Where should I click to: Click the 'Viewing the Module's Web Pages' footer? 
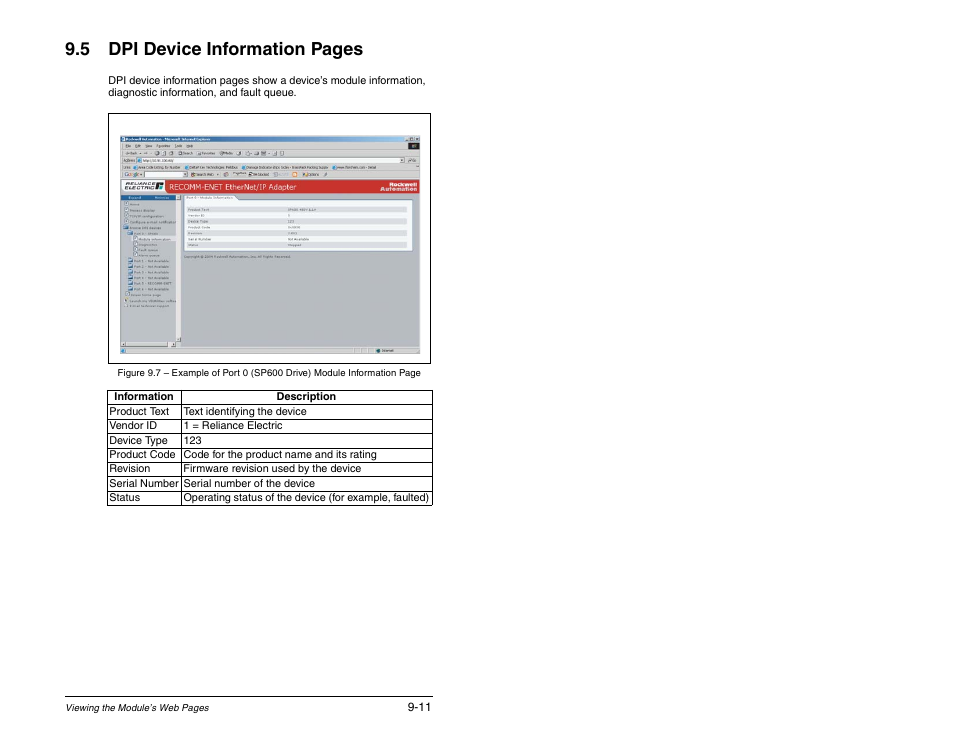point(137,708)
